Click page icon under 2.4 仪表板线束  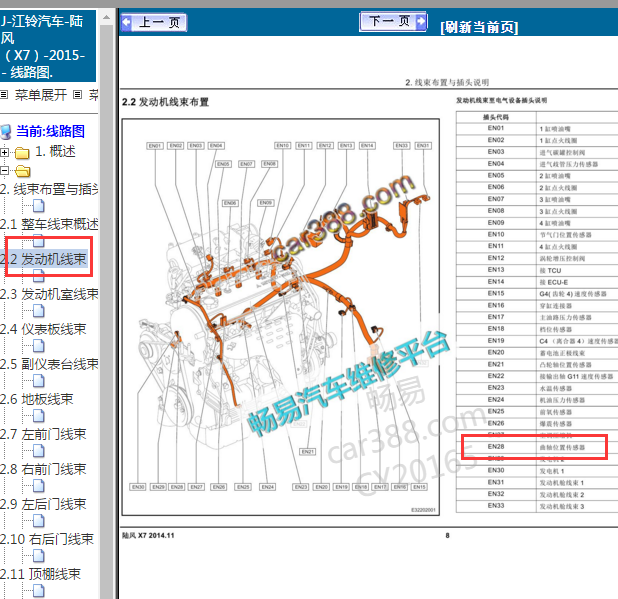tap(39, 347)
